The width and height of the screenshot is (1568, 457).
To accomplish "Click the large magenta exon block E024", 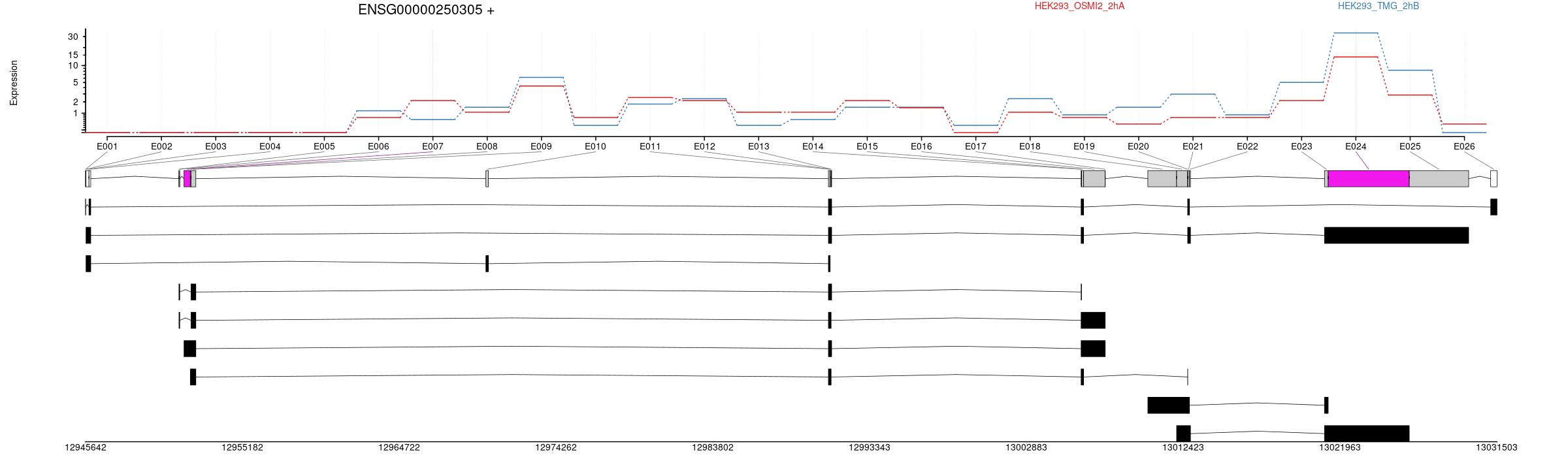I will 1369,179.
